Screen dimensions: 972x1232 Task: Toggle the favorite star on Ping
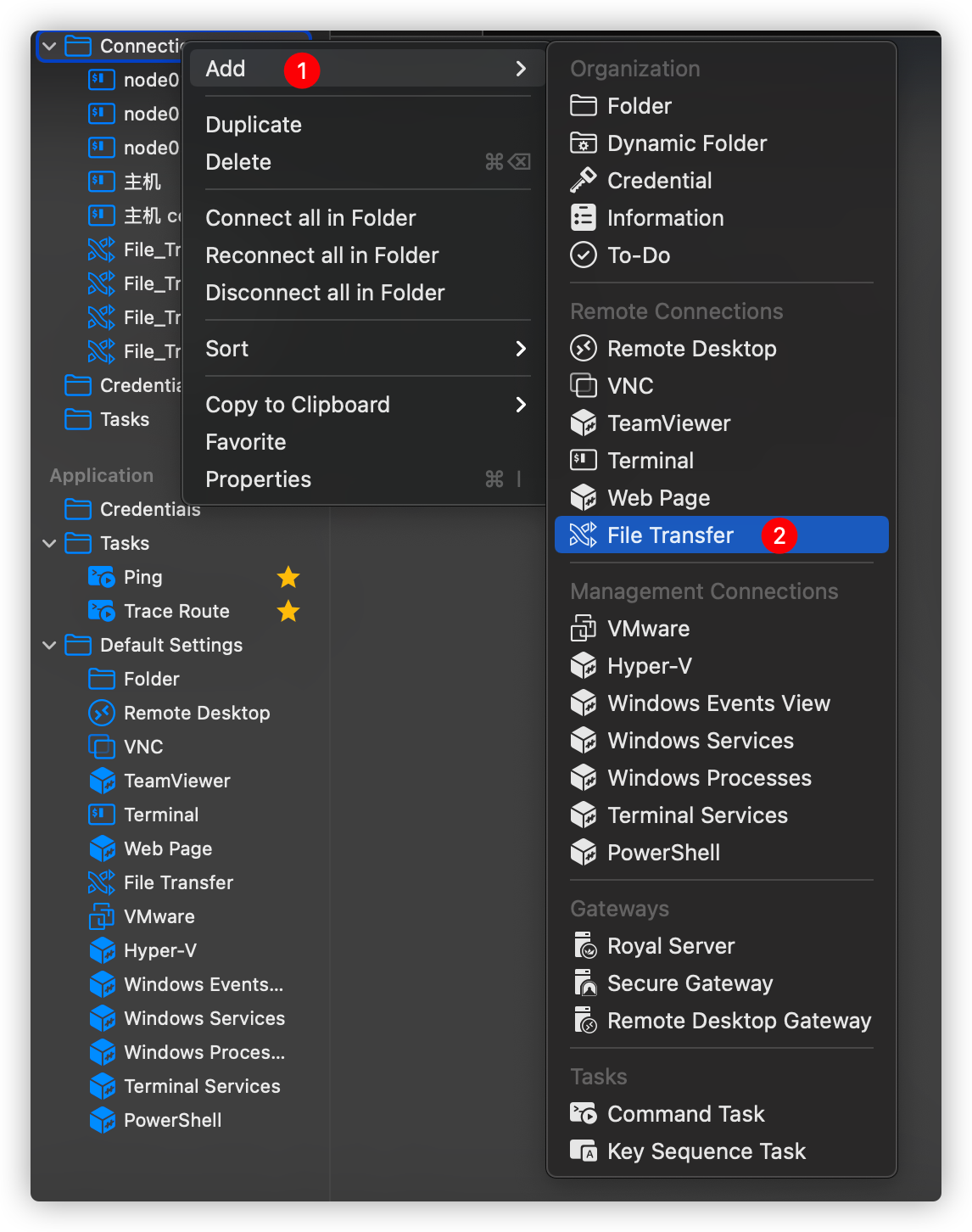click(x=288, y=577)
